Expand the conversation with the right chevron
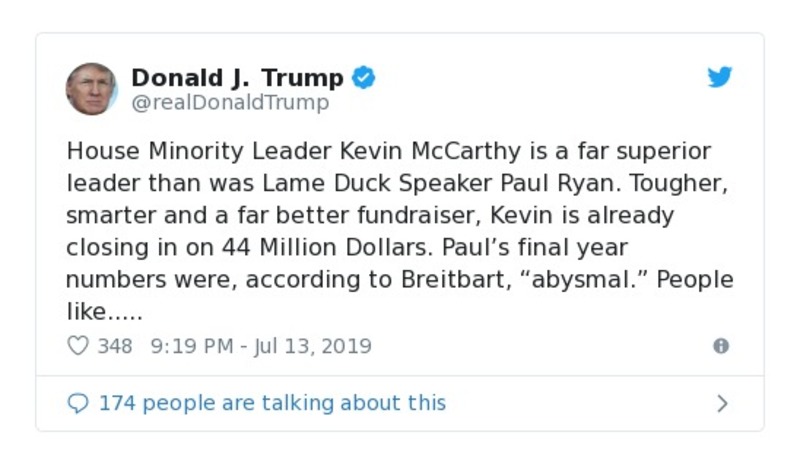The image size is (800, 467). 722,403
